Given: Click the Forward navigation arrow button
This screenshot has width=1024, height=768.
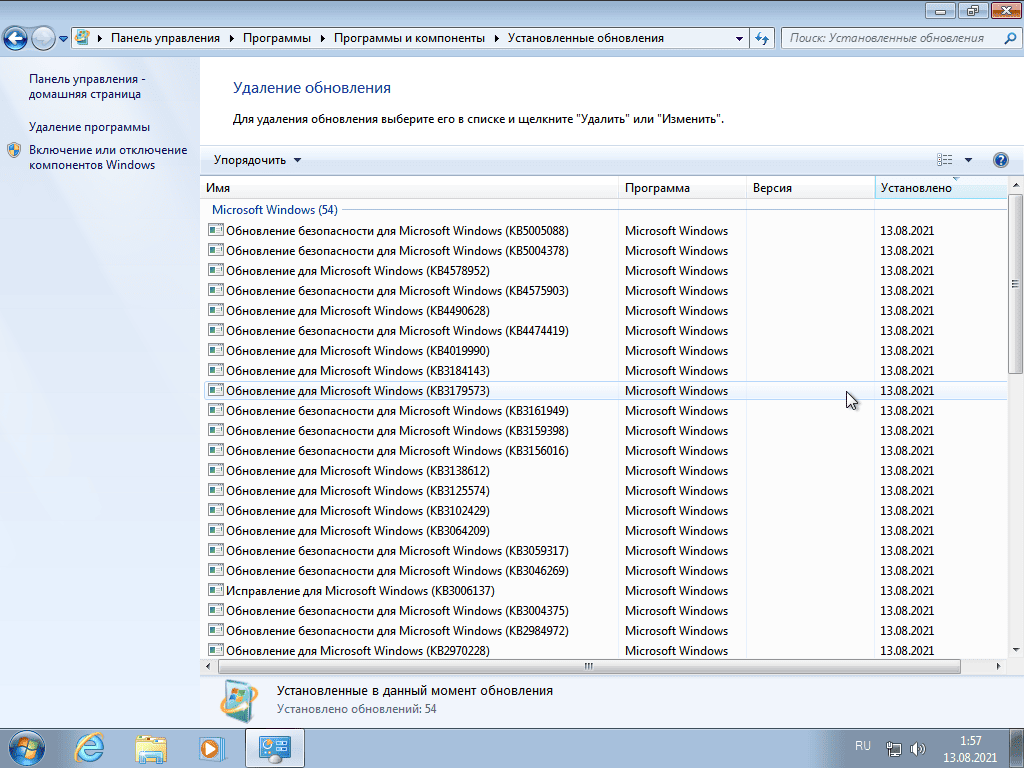Looking at the screenshot, I should click(43, 39).
